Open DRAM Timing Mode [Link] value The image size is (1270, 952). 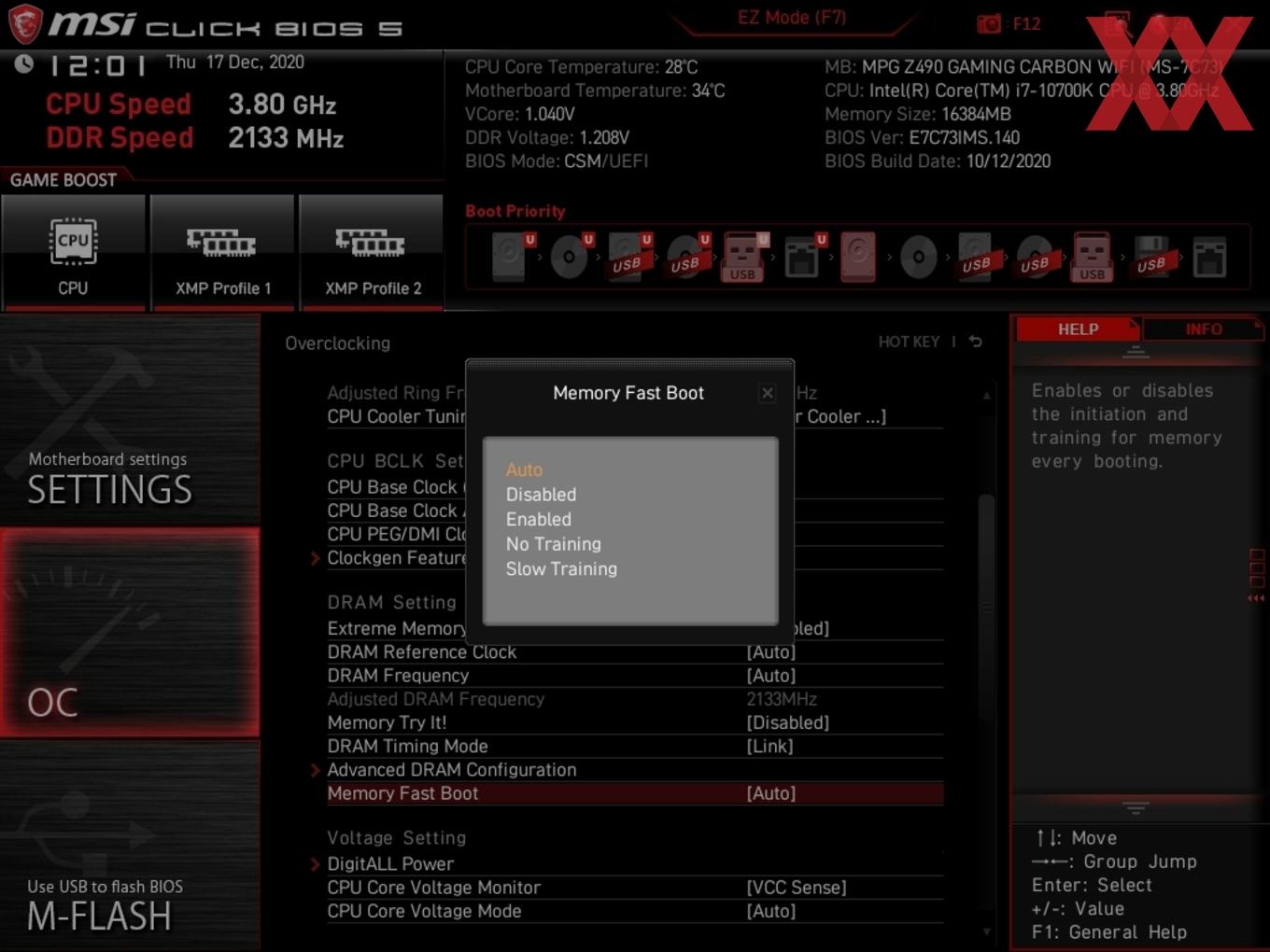[x=769, y=746]
